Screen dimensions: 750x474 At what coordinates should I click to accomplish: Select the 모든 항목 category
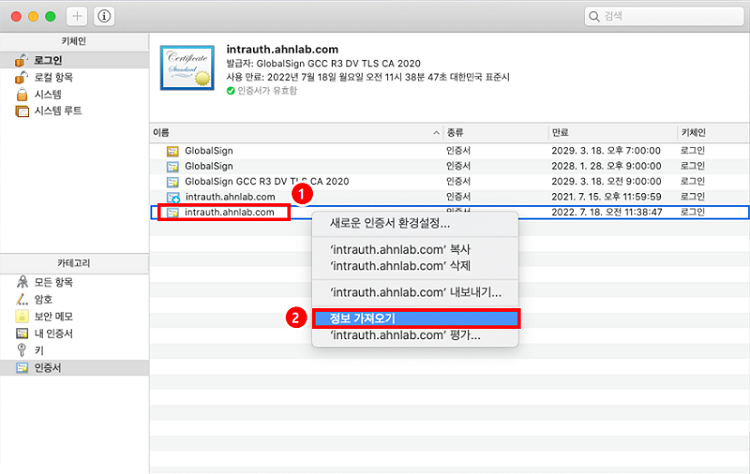pyautogui.click(x=74, y=282)
